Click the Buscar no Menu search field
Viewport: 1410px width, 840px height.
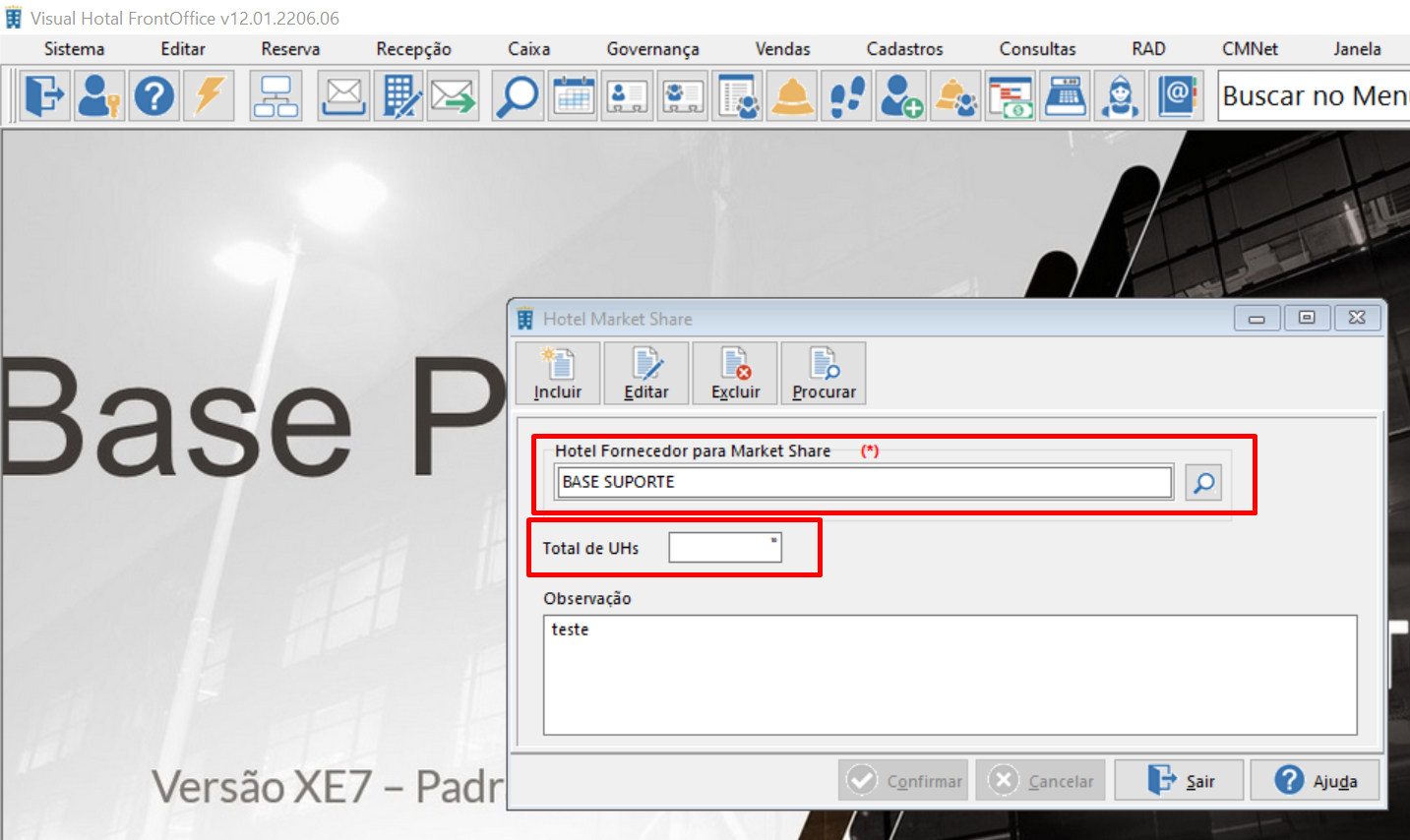pyautogui.click(x=1314, y=96)
